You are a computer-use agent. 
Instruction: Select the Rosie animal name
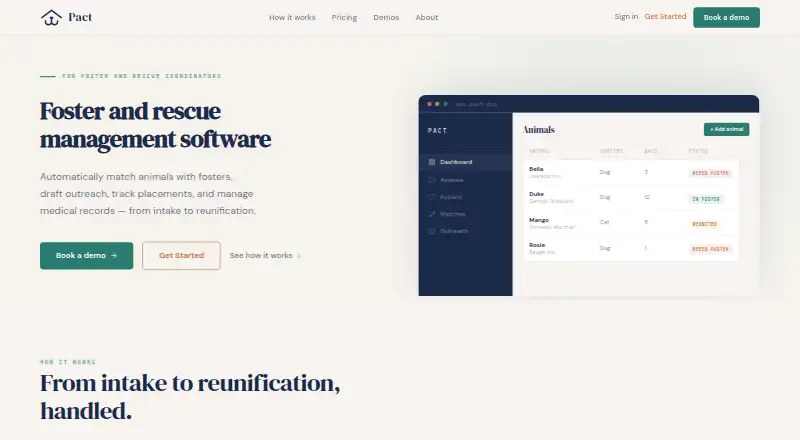[x=537, y=245]
